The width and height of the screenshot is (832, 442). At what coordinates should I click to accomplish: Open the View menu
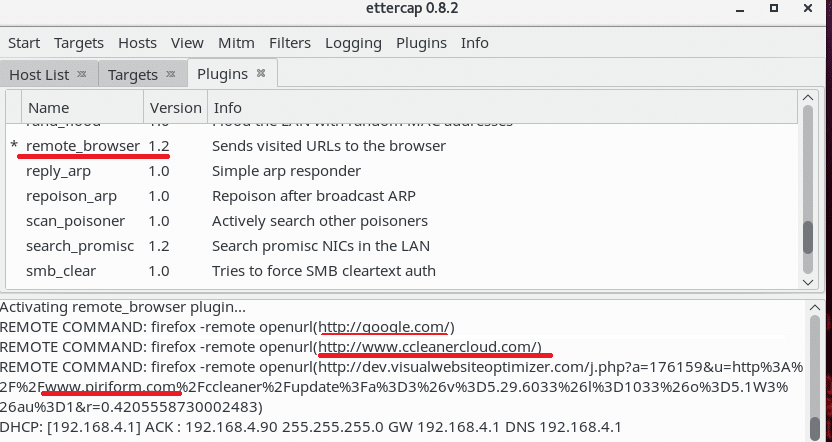coord(187,43)
